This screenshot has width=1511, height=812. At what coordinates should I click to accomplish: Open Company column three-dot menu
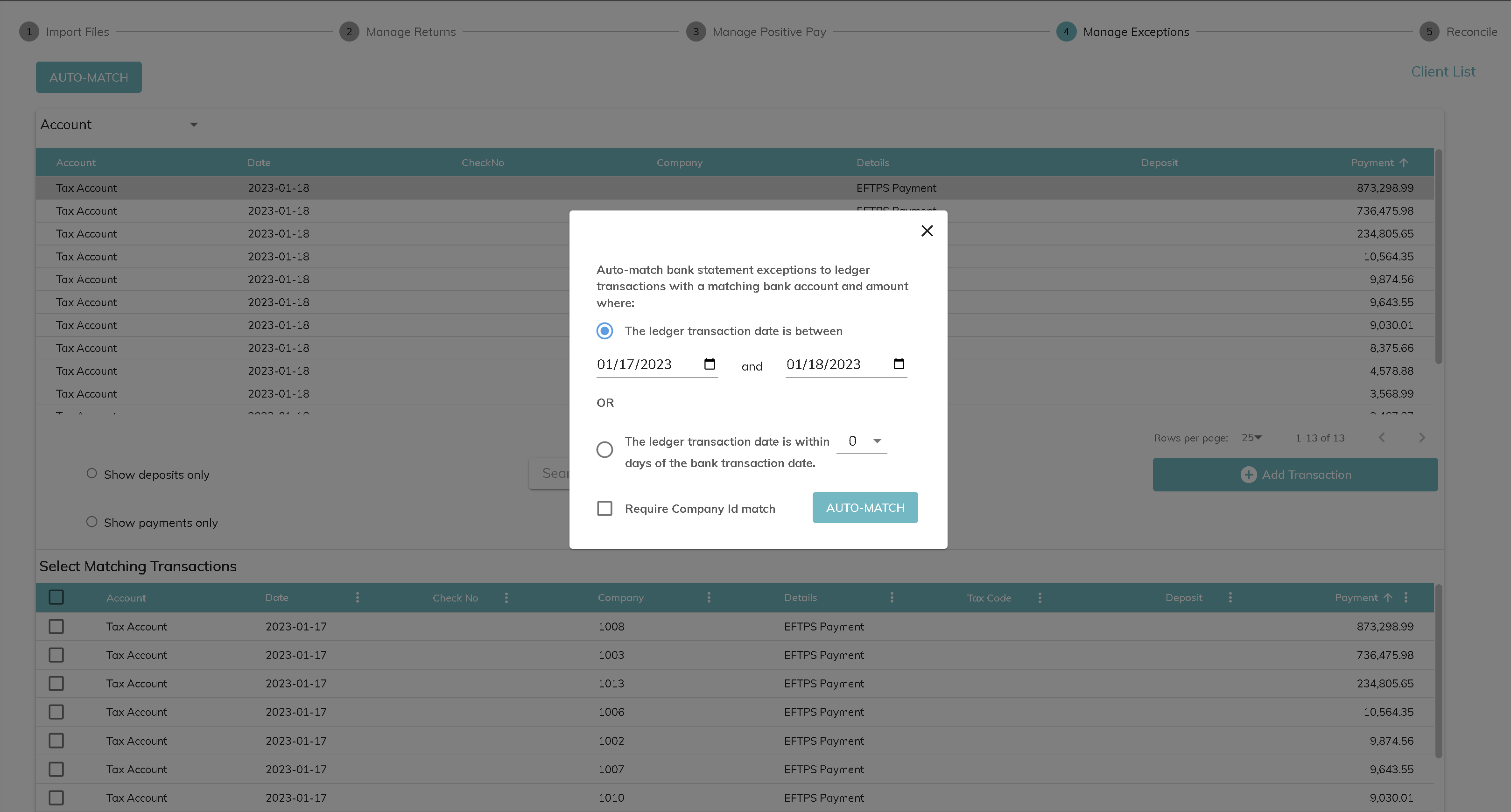point(709,597)
